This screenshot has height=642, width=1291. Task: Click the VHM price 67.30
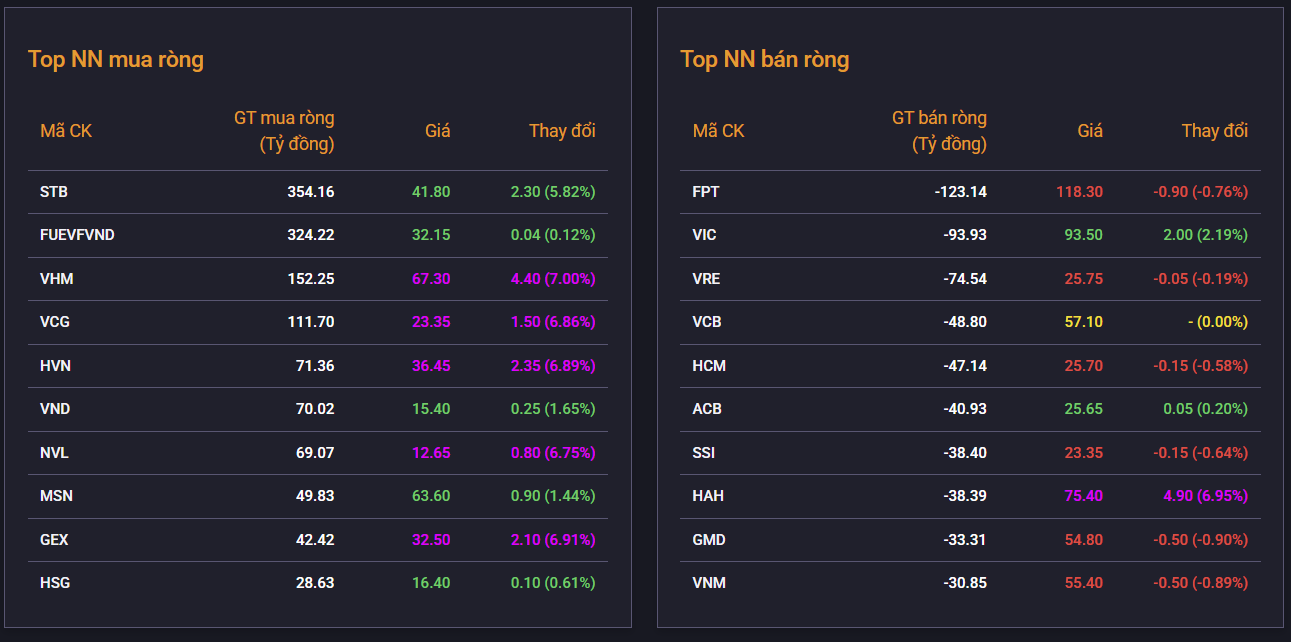tap(431, 279)
